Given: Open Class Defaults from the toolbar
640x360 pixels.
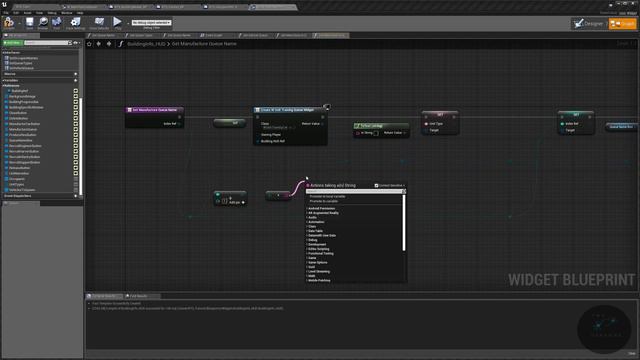Looking at the screenshot, I should pos(99,23).
